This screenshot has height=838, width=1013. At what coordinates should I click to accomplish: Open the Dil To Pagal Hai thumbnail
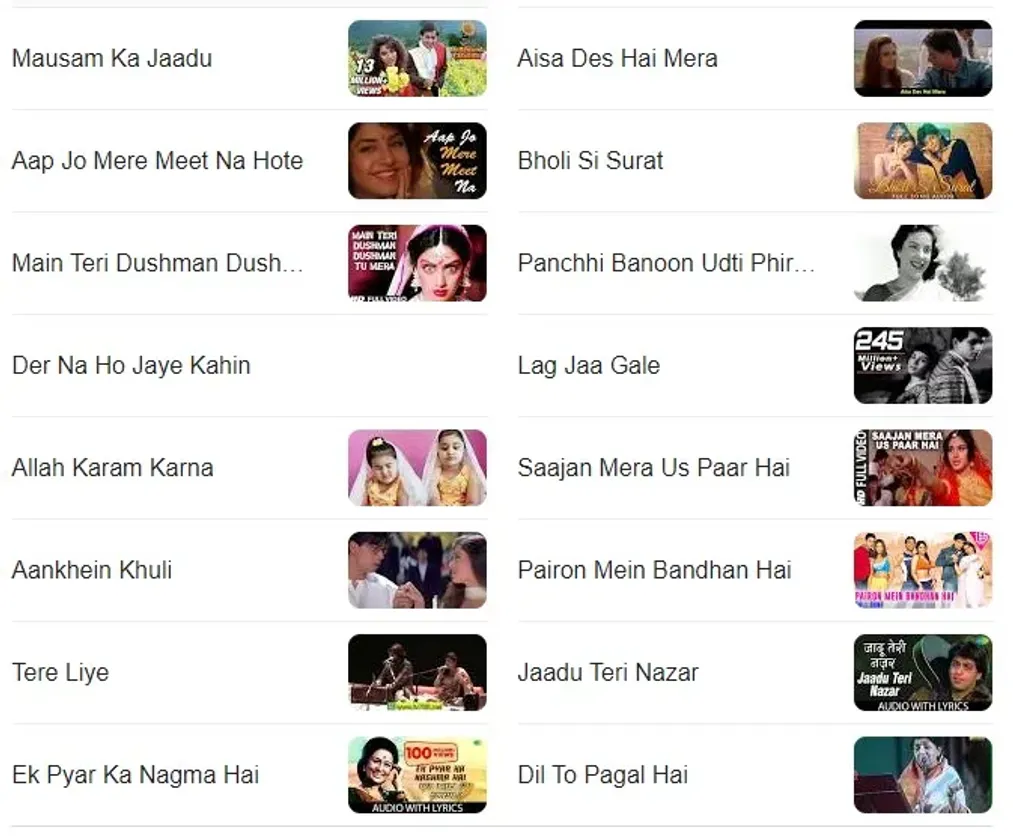pyautogui.click(x=923, y=775)
